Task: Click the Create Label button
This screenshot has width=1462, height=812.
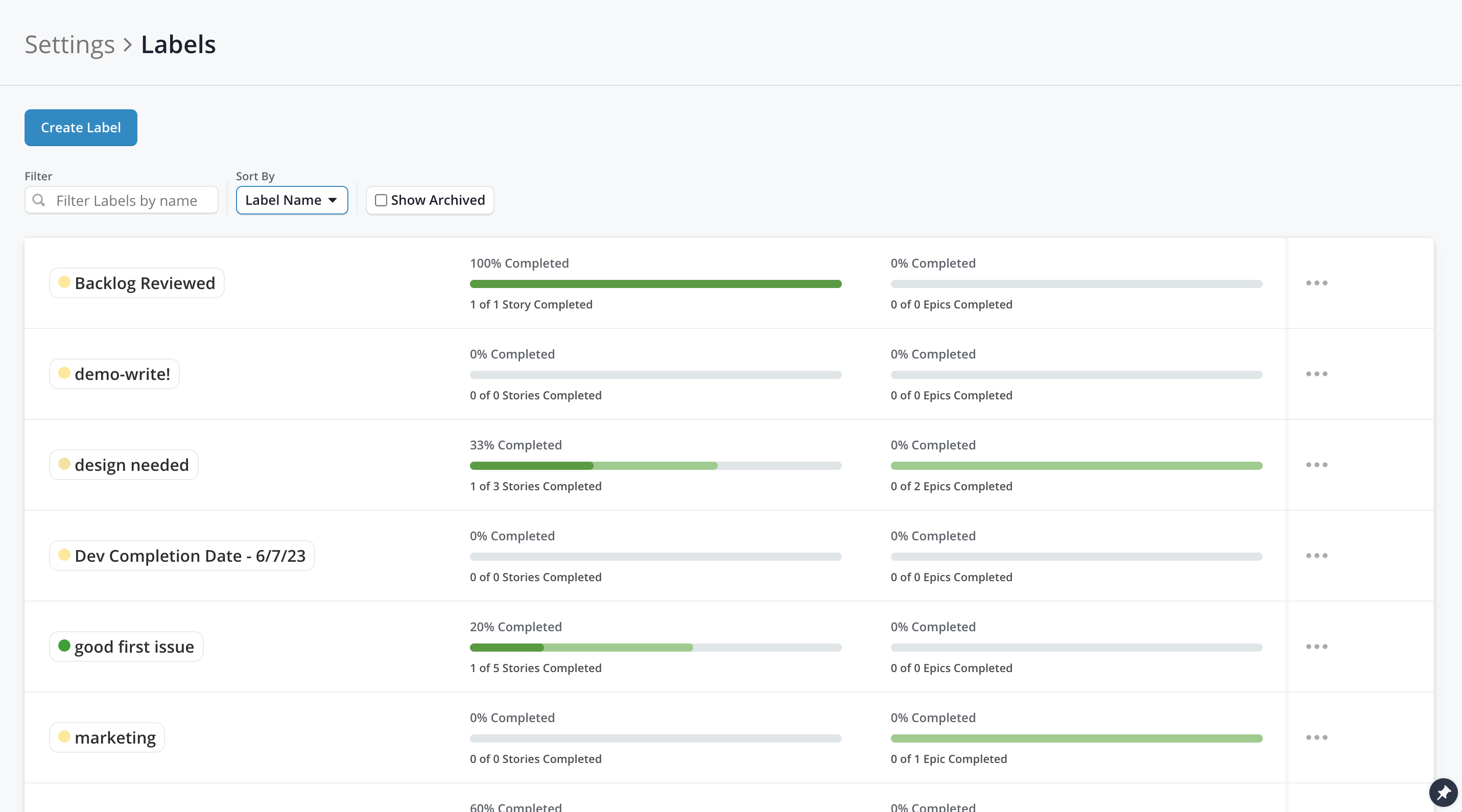Action: point(81,128)
